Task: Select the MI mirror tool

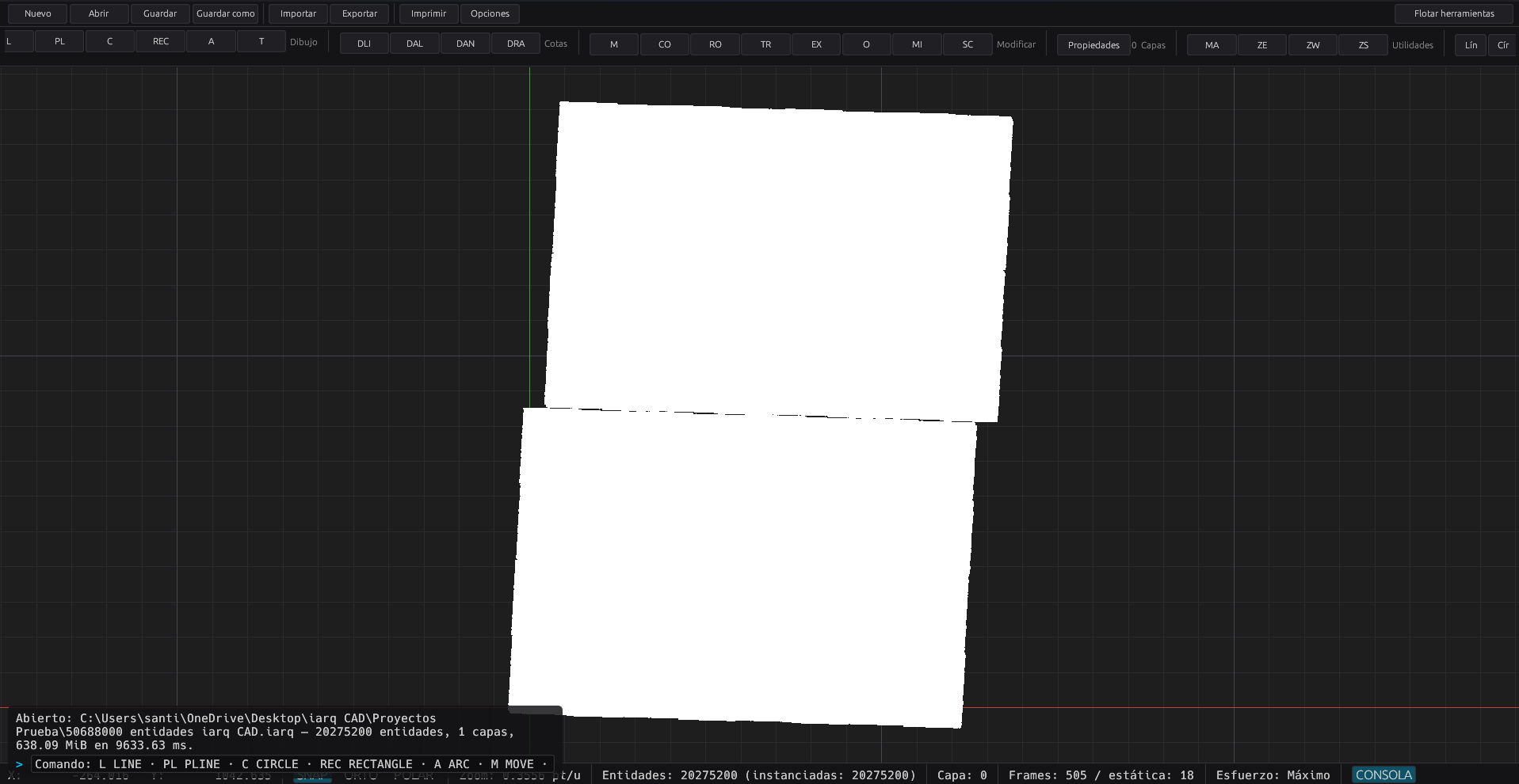Action: tap(918, 44)
